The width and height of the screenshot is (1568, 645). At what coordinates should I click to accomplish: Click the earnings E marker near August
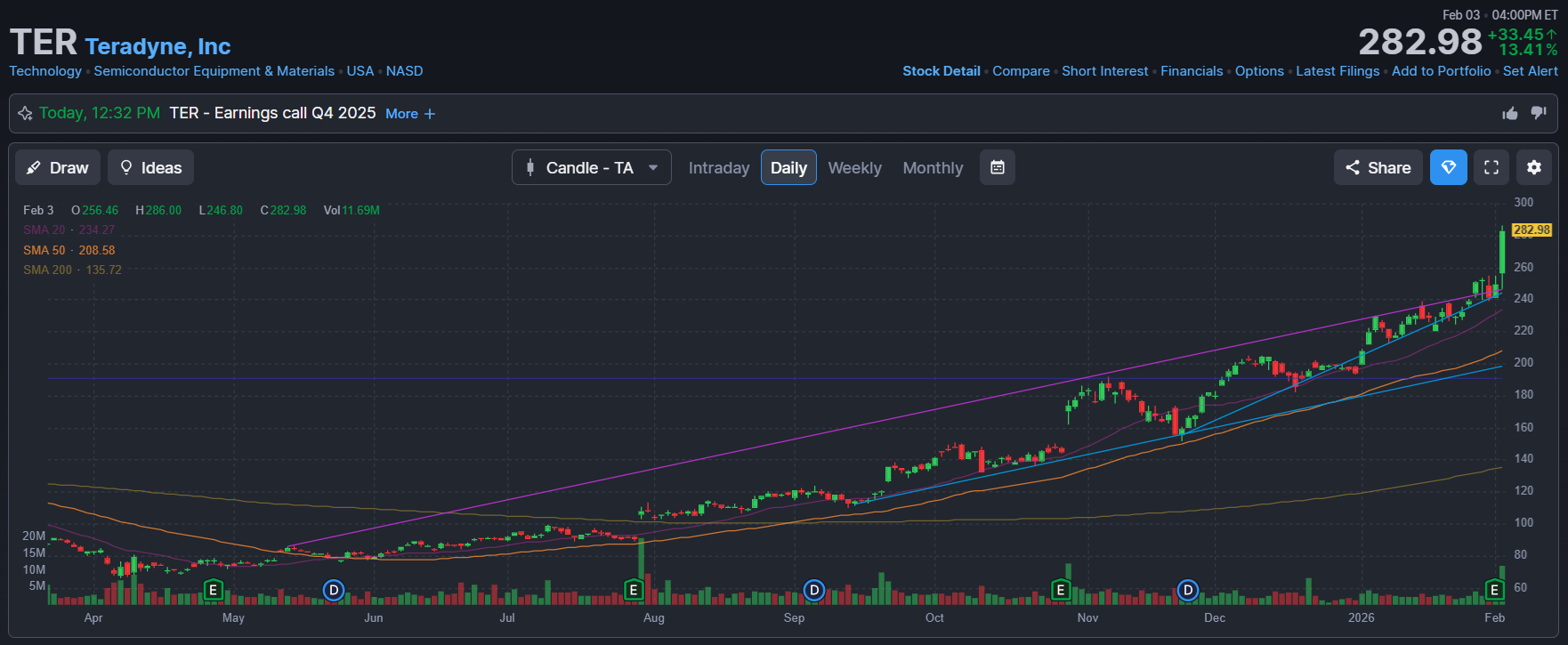[634, 590]
